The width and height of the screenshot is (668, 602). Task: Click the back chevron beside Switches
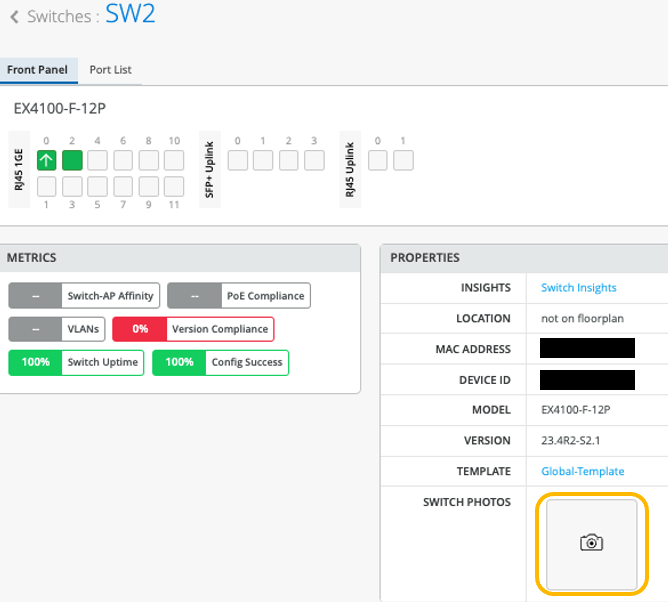(x=14, y=17)
